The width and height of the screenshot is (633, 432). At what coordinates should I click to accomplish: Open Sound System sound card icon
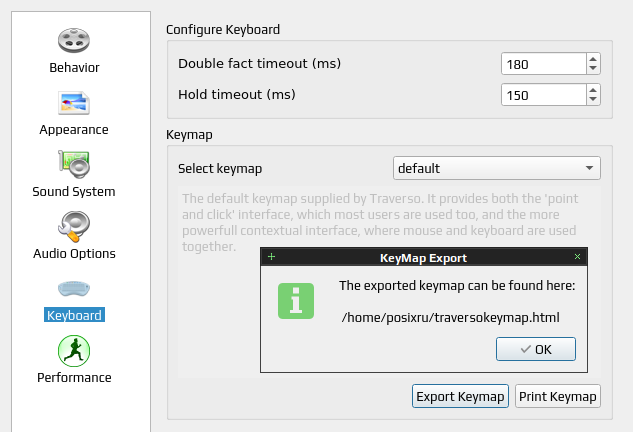(x=74, y=164)
